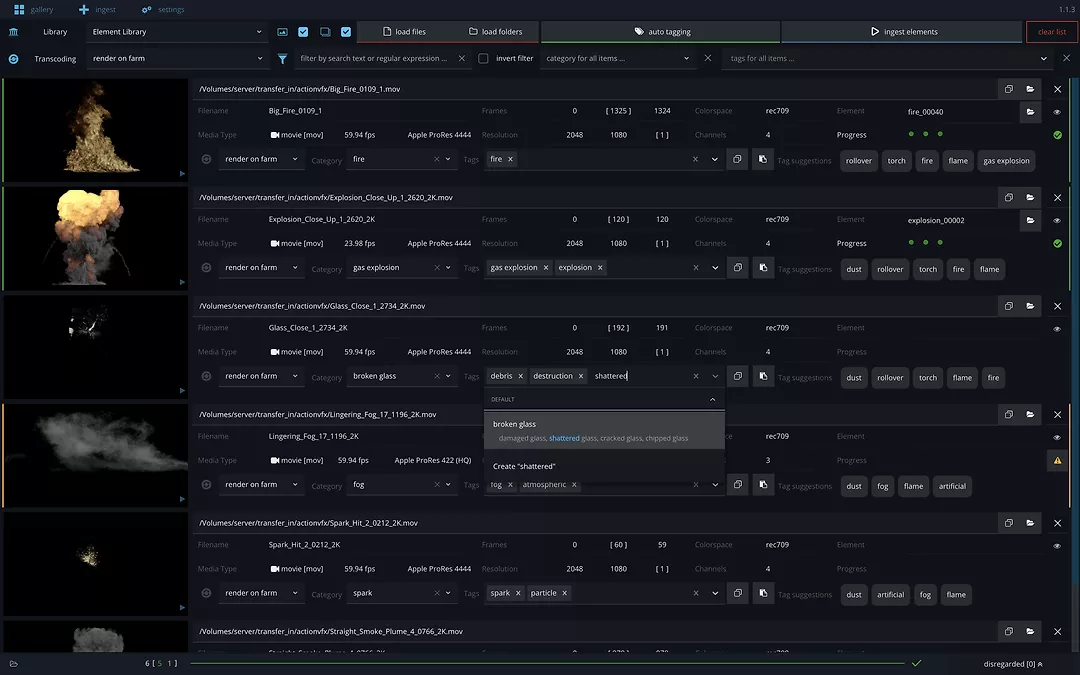The width and height of the screenshot is (1080, 675).
Task: Open the Big_Fire row transcoding dropdown
Action: 261,159
